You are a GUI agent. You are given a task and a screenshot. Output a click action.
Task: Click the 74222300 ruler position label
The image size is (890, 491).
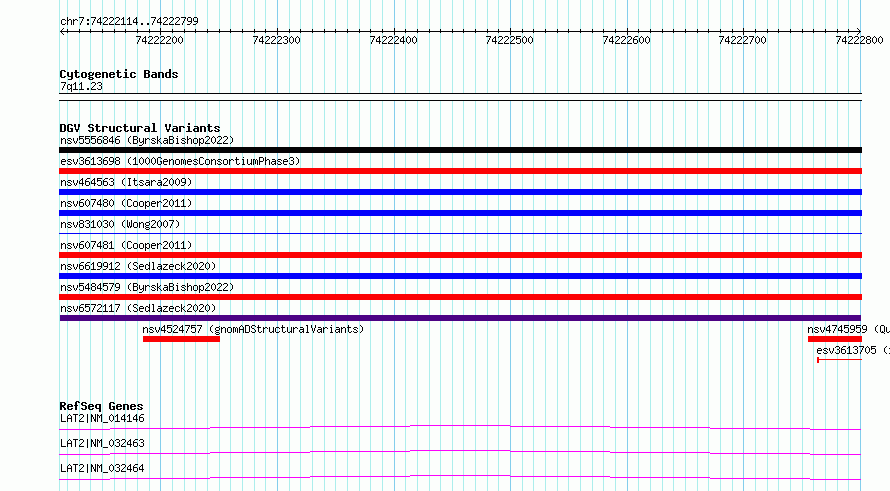click(276, 40)
